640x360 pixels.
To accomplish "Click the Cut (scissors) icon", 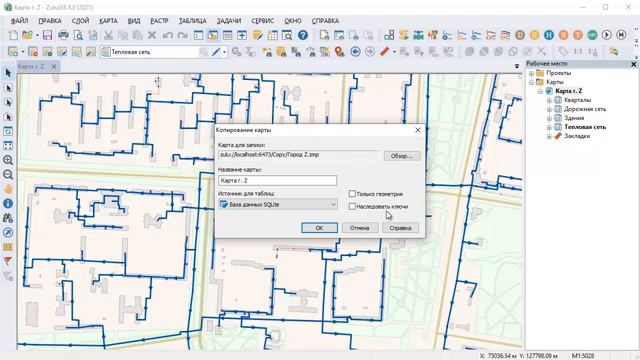I will coord(108,35).
